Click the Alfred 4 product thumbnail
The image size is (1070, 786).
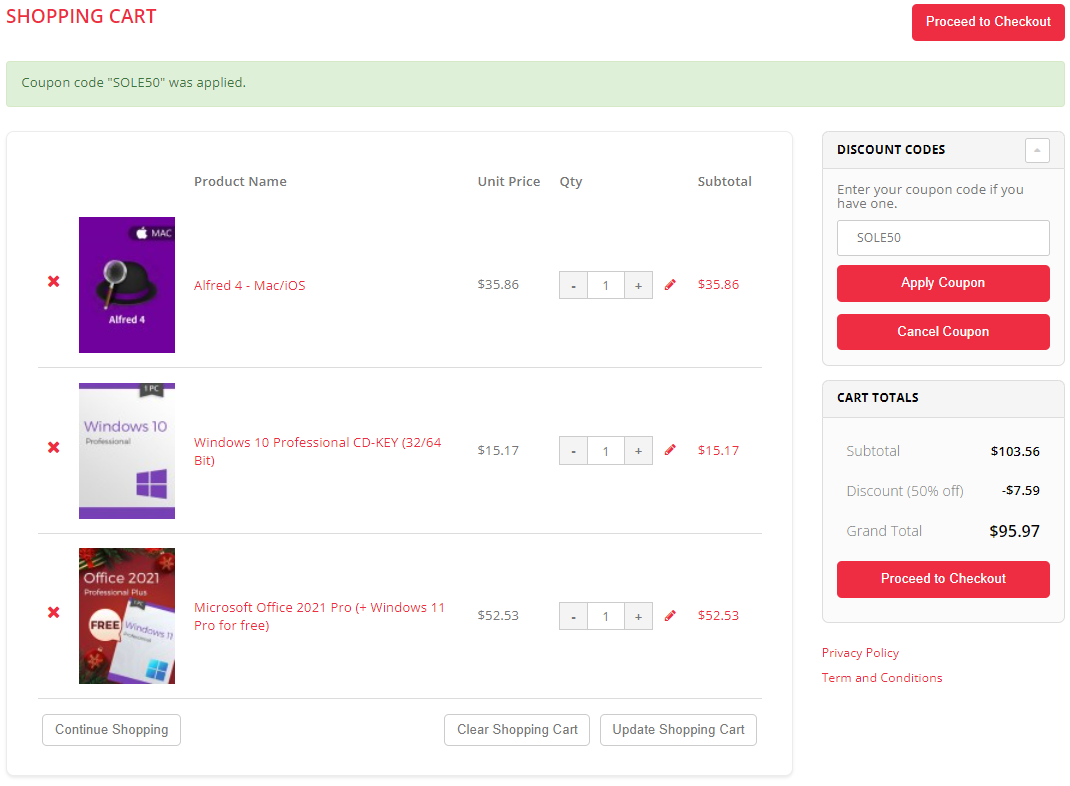pyautogui.click(x=127, y=285)
